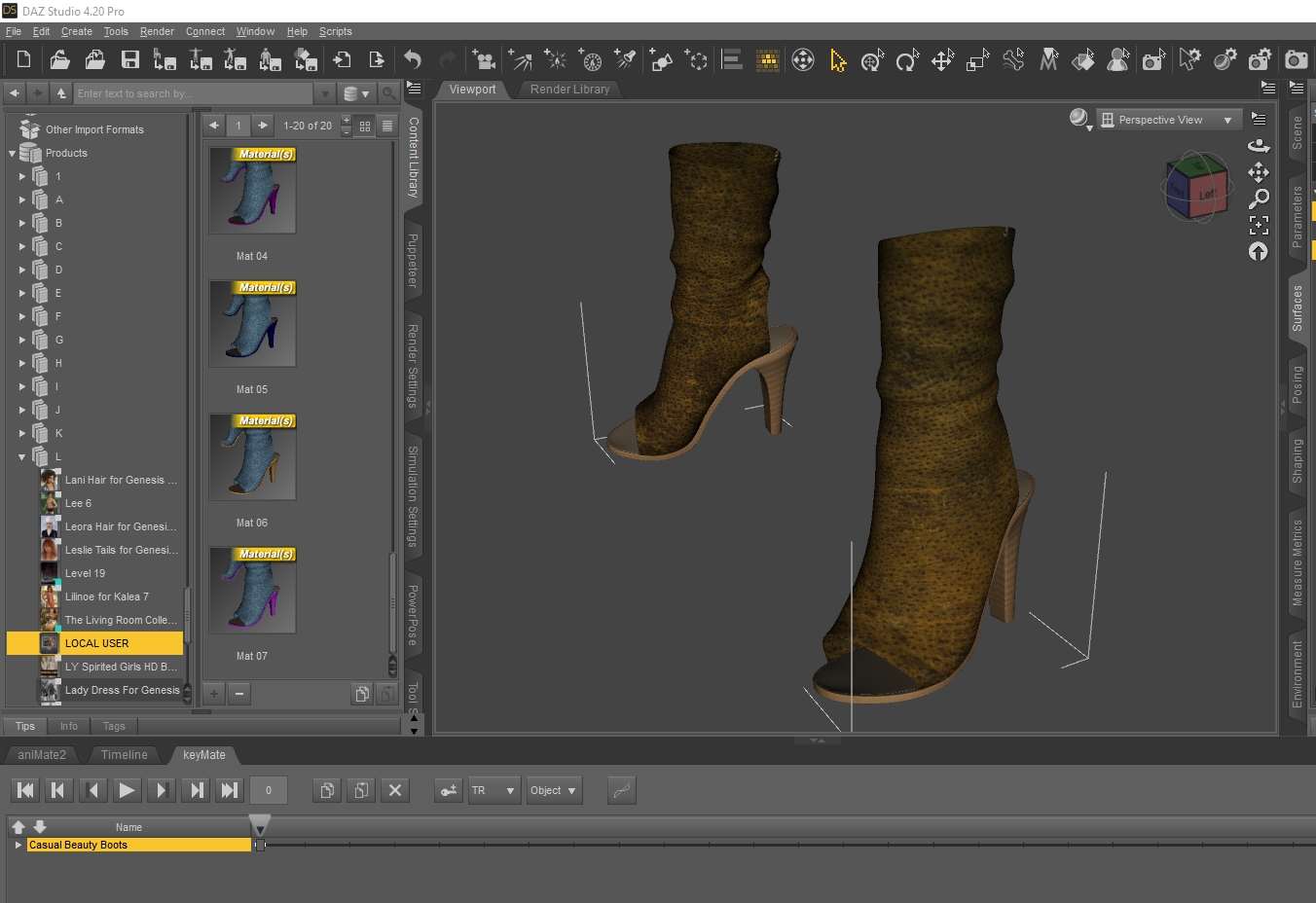1316x903 pixels.
Task: Open the Timeline tab
Action: 124,755
